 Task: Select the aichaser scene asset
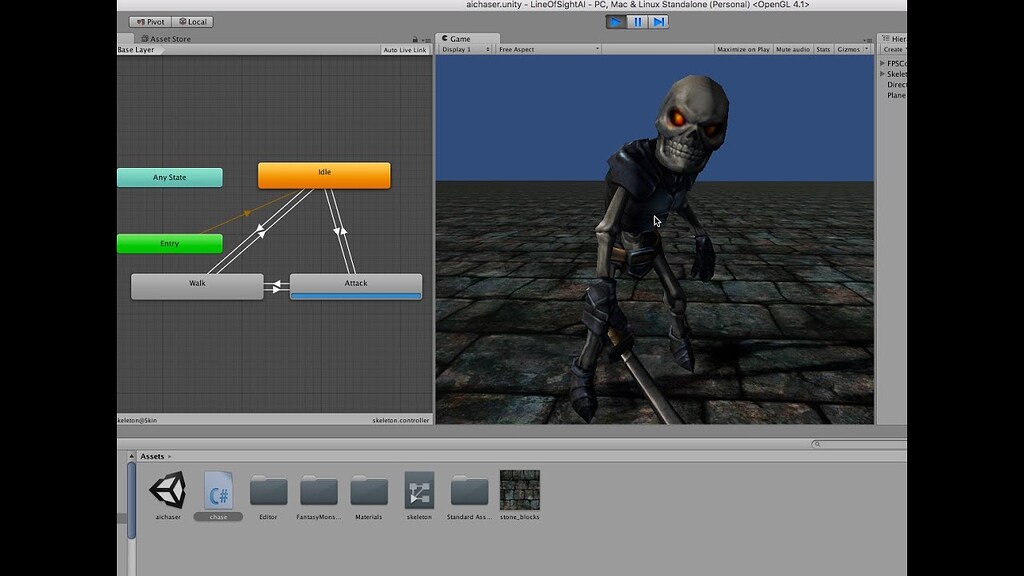pyautogui.click(x=167, y=490)
